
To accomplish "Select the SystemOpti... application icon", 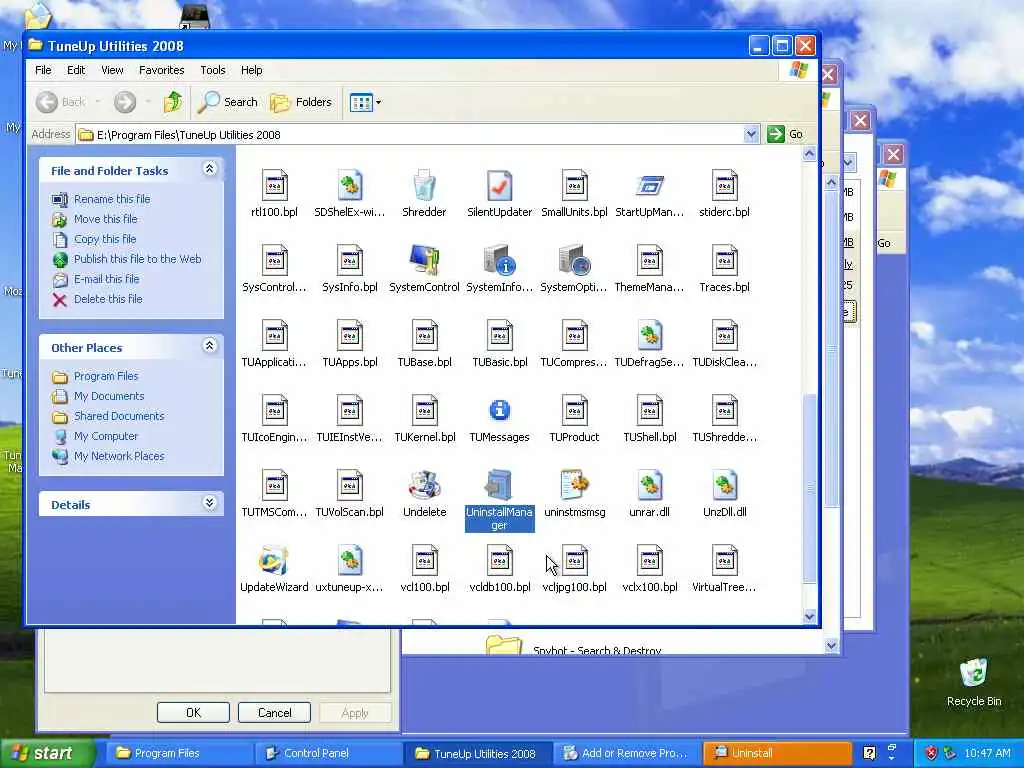I will pyautogui.click(x=575, y=261).
